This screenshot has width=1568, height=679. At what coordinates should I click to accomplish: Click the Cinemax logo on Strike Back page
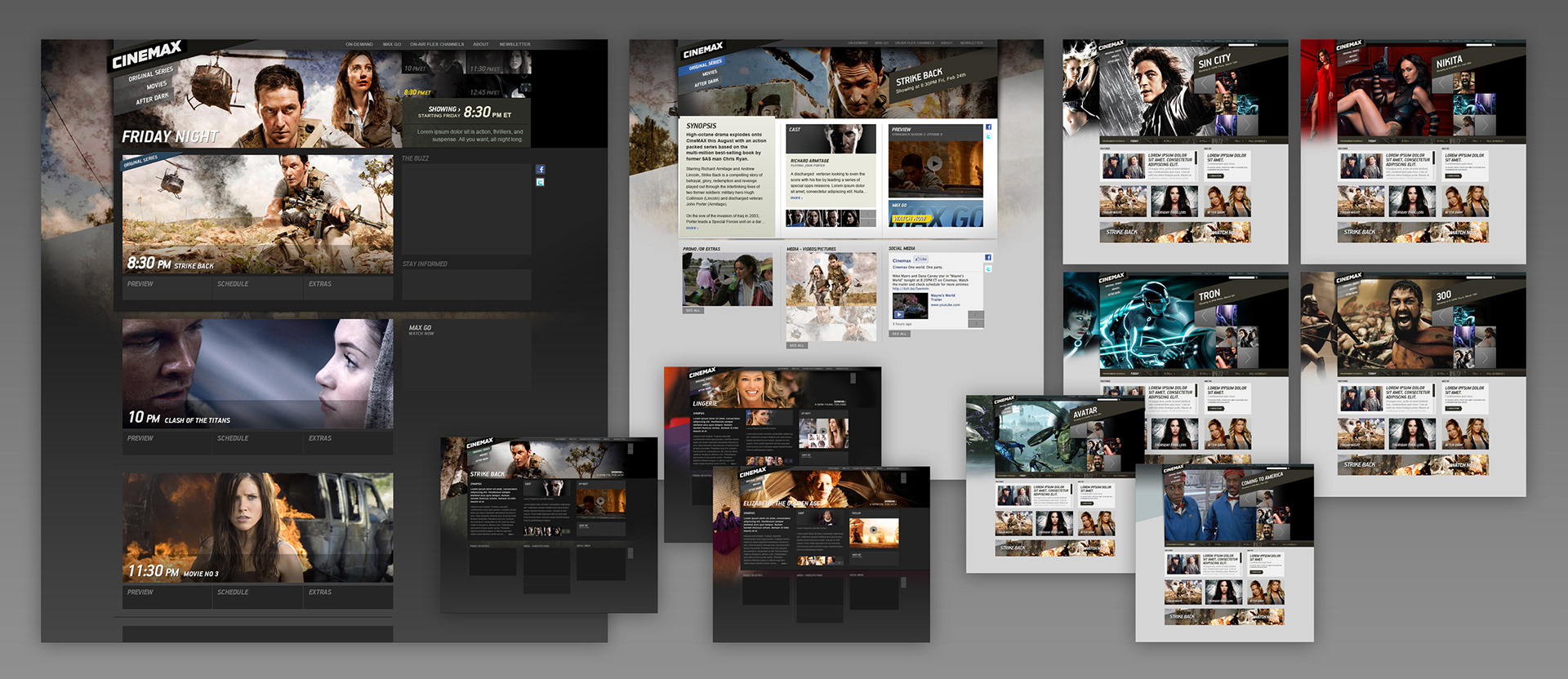click(703, 51)
